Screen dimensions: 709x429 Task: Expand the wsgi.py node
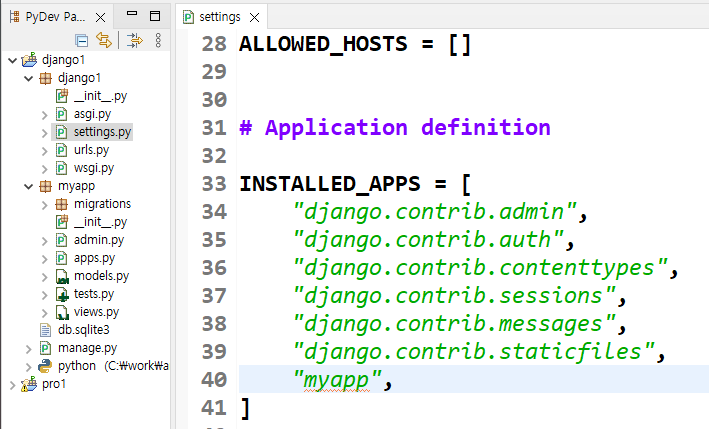pyautogui.click(x=44, y=169)
